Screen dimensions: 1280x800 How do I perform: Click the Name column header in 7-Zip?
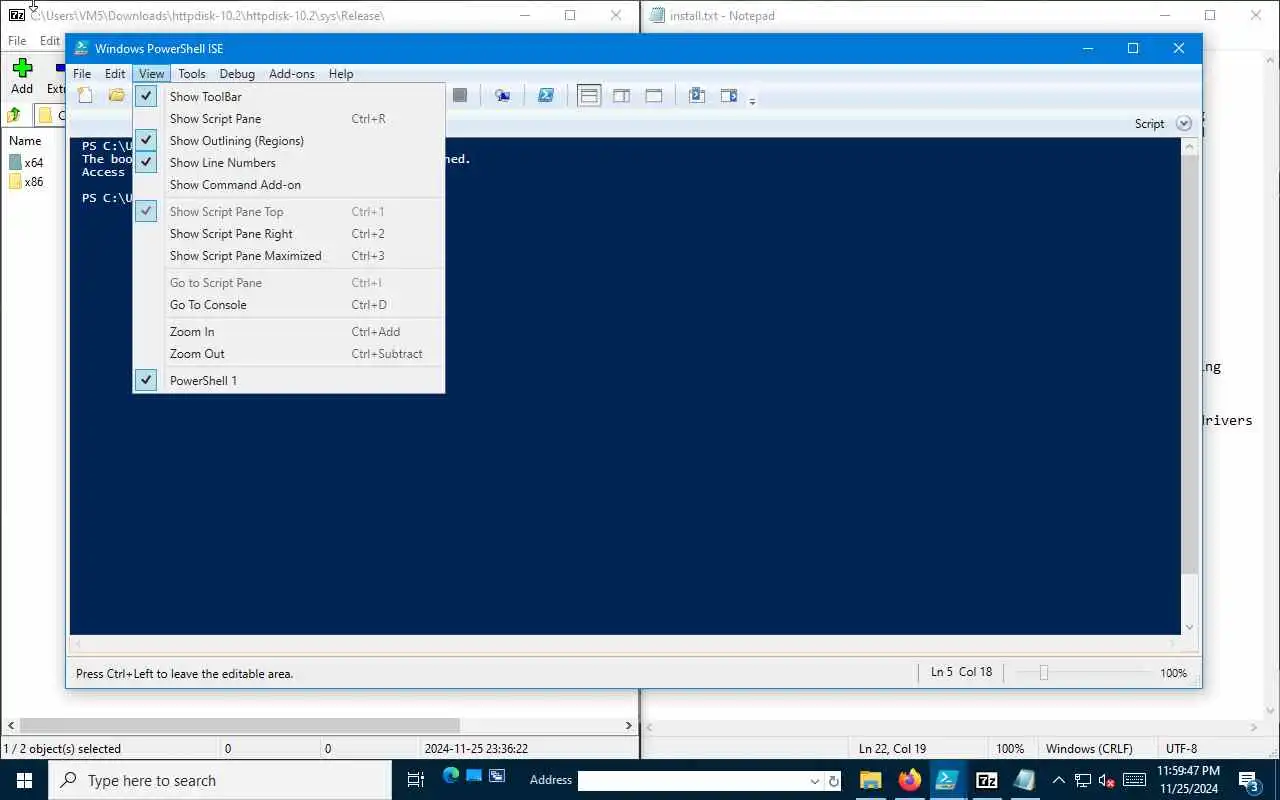(x=26, y=141)
